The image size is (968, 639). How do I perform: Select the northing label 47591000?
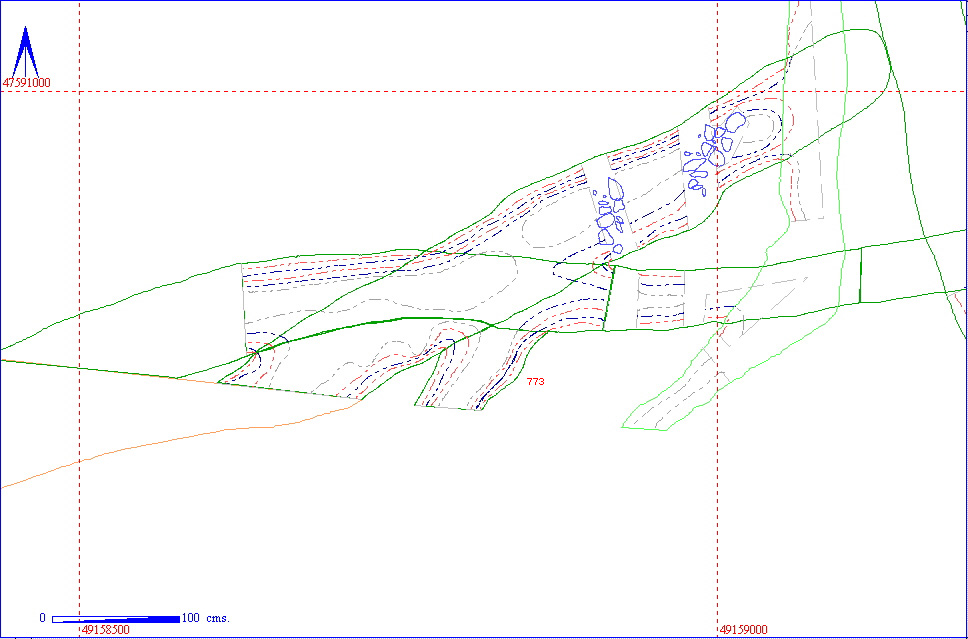27,82
